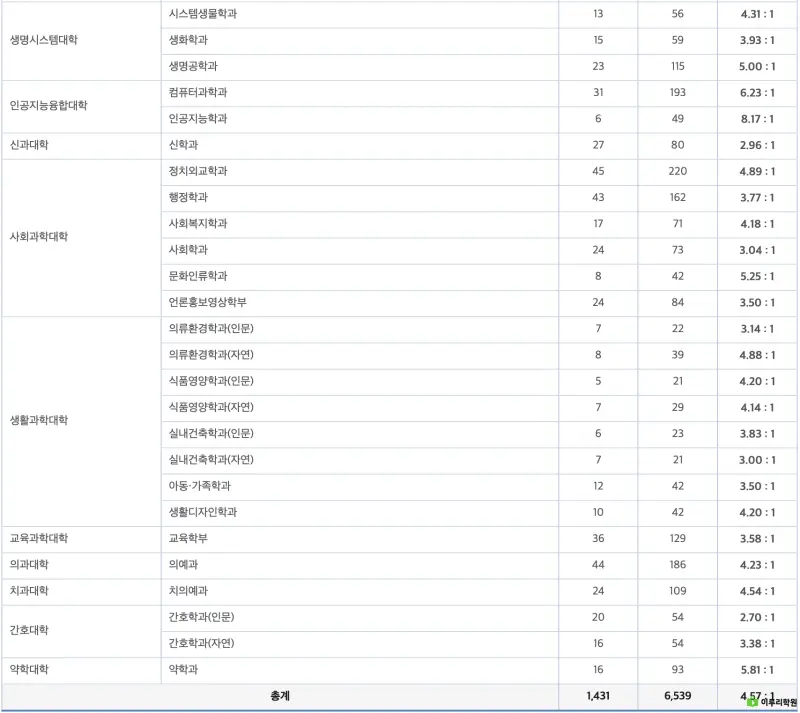Click applicants value 129 for 교육학부
The width and height of the screenshot is (800, 713).
(678, 538)
